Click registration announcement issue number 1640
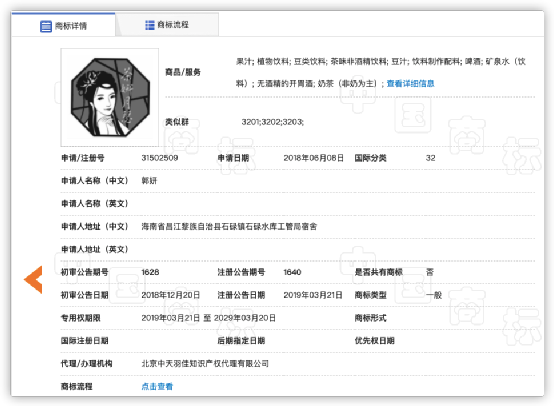 292,272
